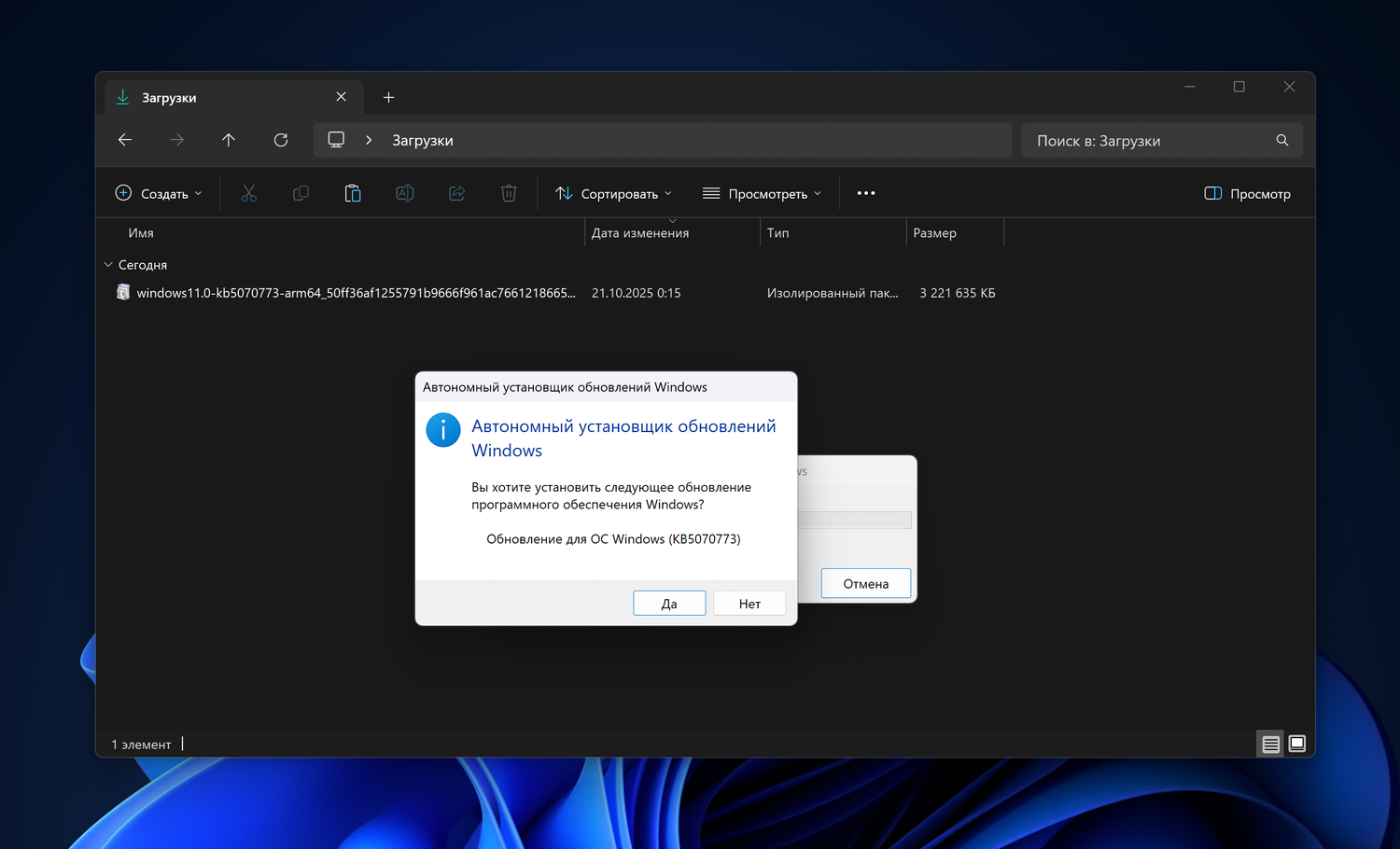1400x849 pixels.
Task: Confirm update install with Да button
Action: coord(669,604)
